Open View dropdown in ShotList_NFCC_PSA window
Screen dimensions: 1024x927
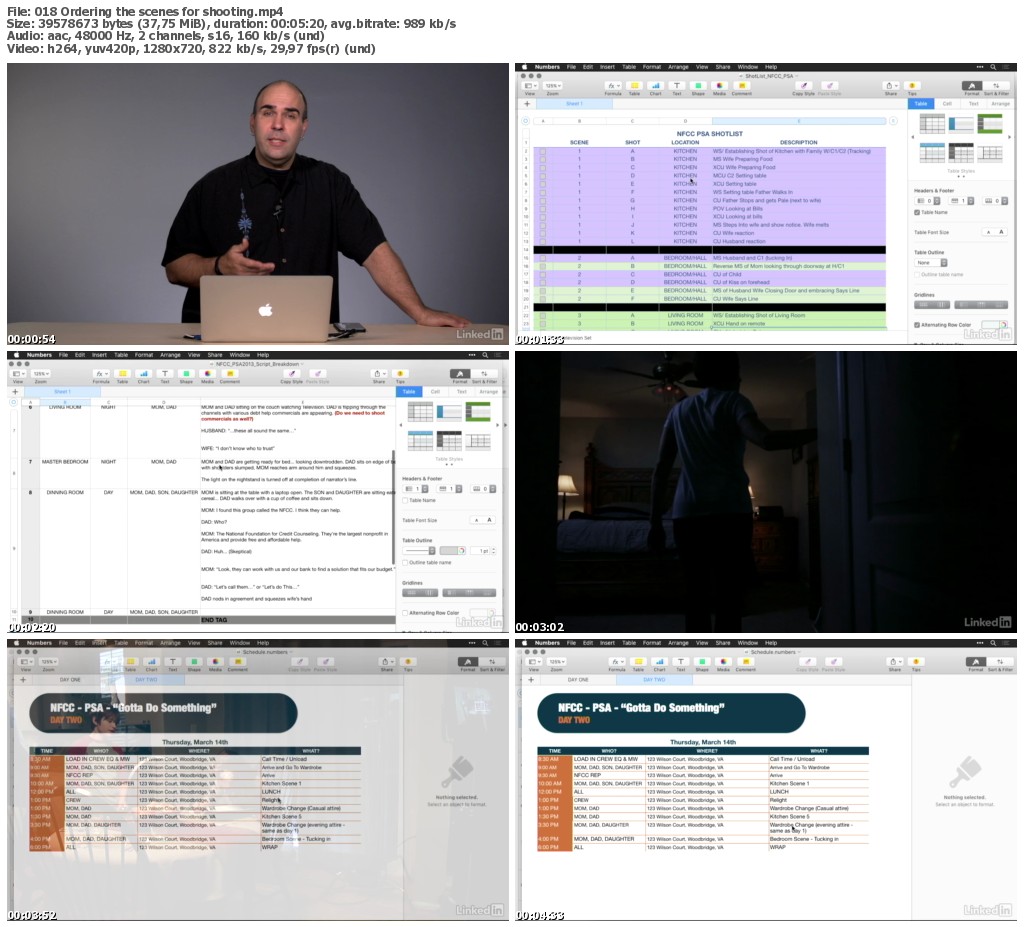pyautogui.click(x=530, y=86)
